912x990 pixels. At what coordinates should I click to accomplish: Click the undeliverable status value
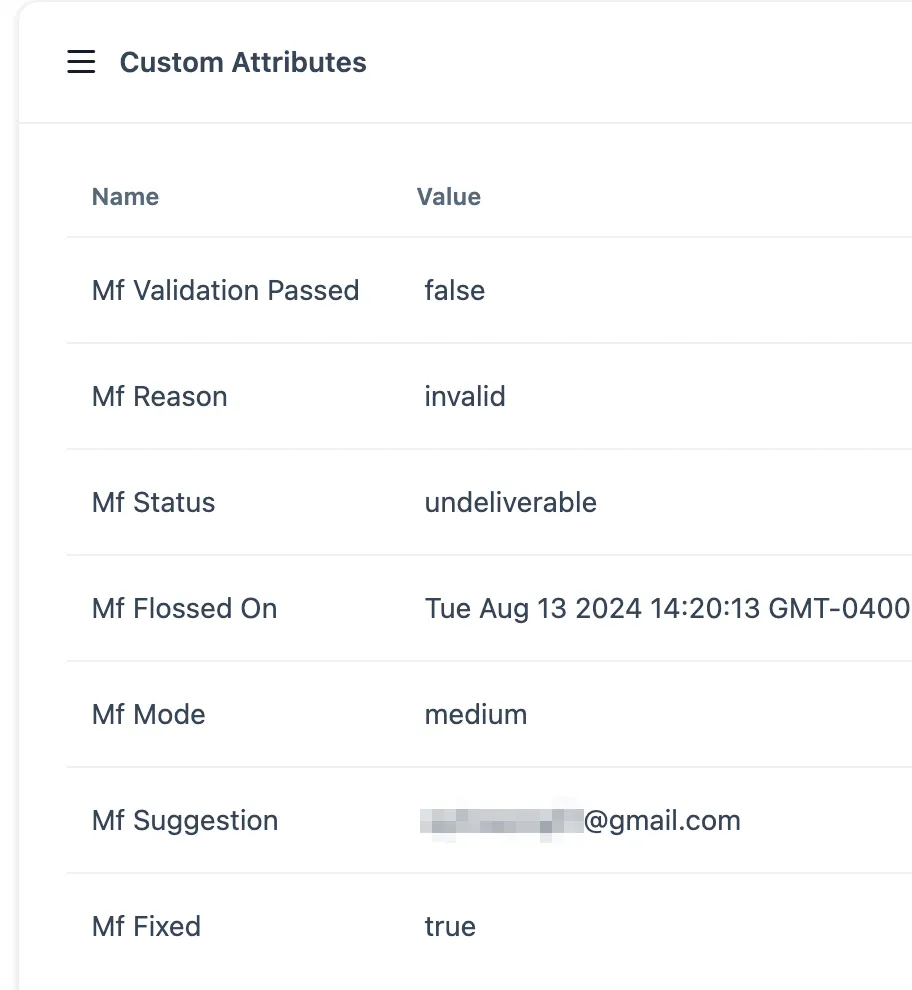coord(510,503)
